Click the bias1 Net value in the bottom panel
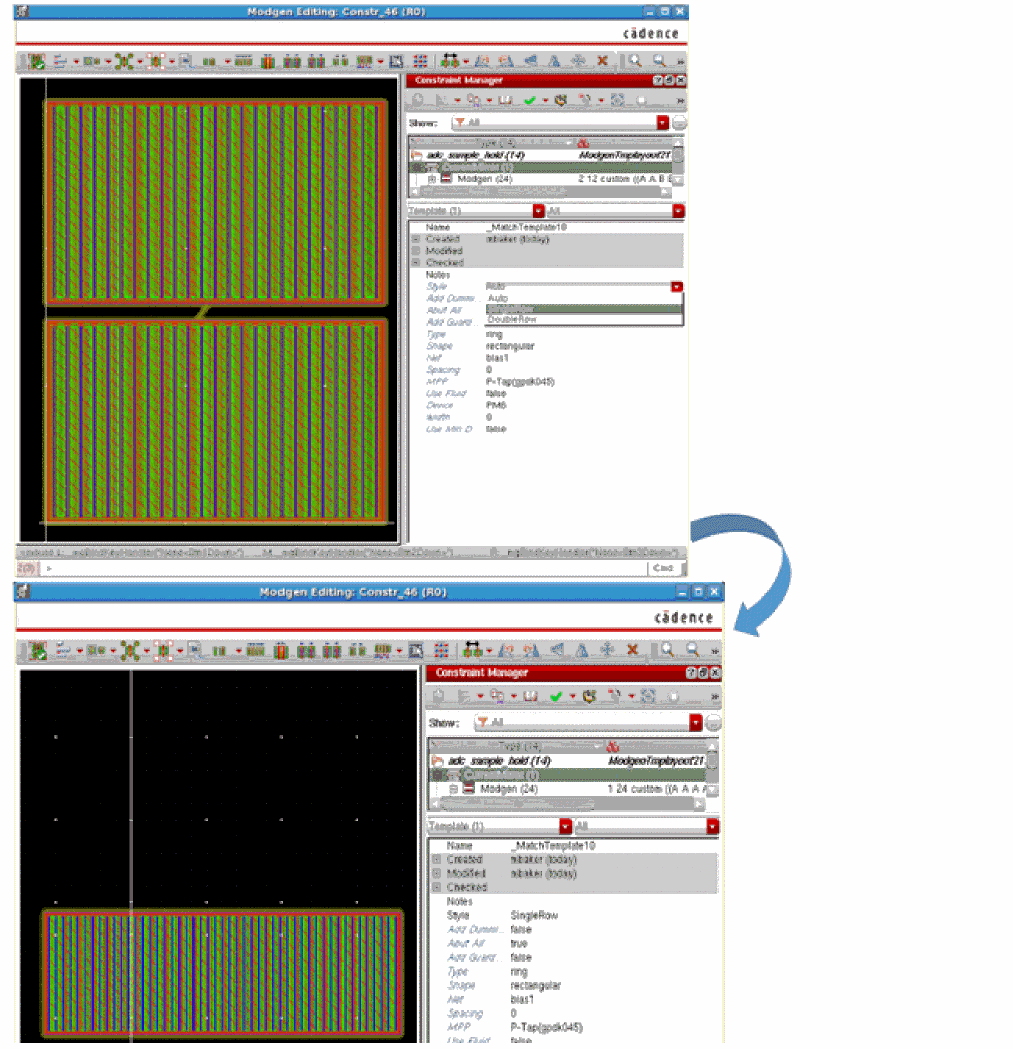 [x=522, y=999]
